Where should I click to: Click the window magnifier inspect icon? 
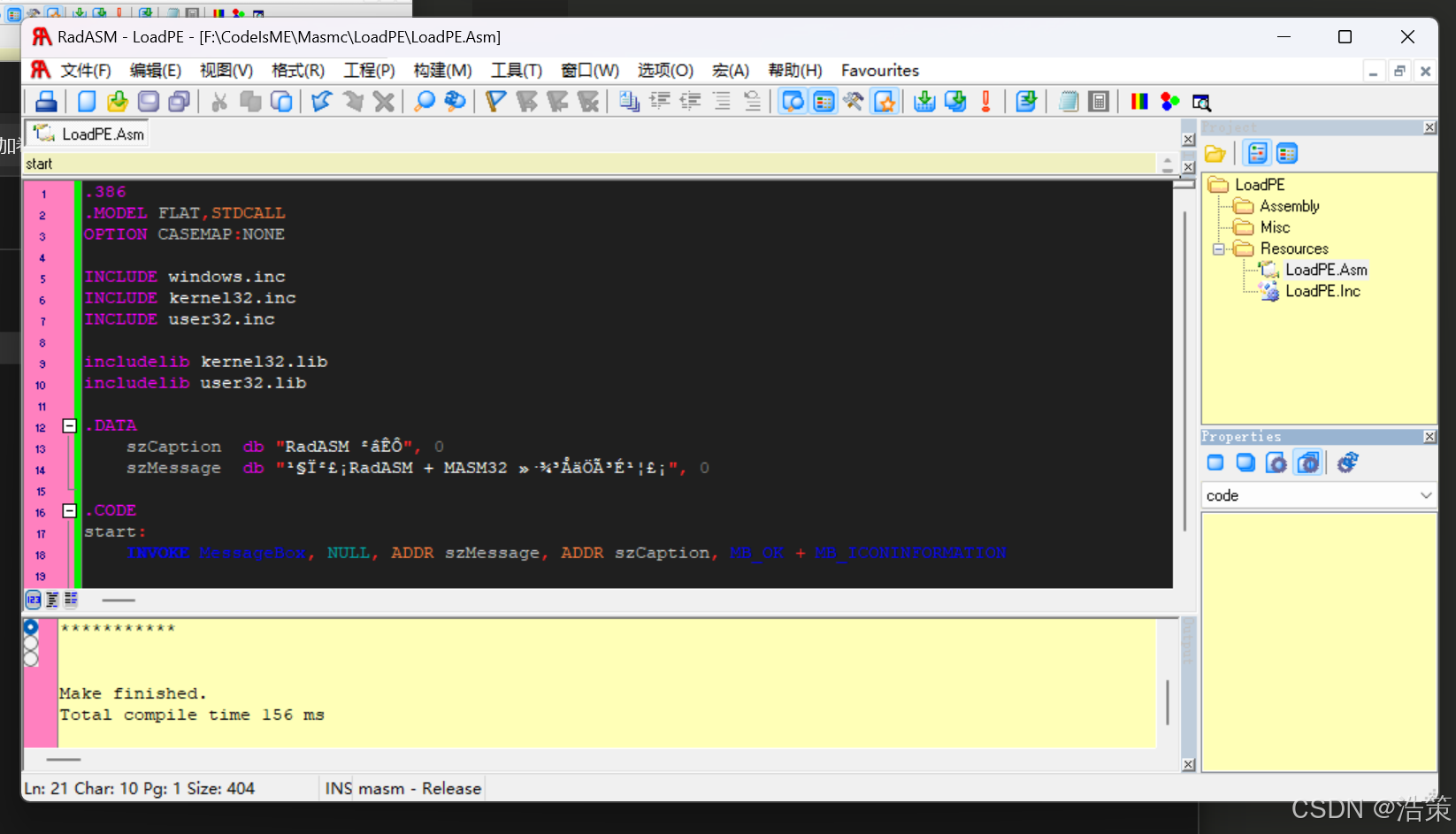[x=1201, y=103]
